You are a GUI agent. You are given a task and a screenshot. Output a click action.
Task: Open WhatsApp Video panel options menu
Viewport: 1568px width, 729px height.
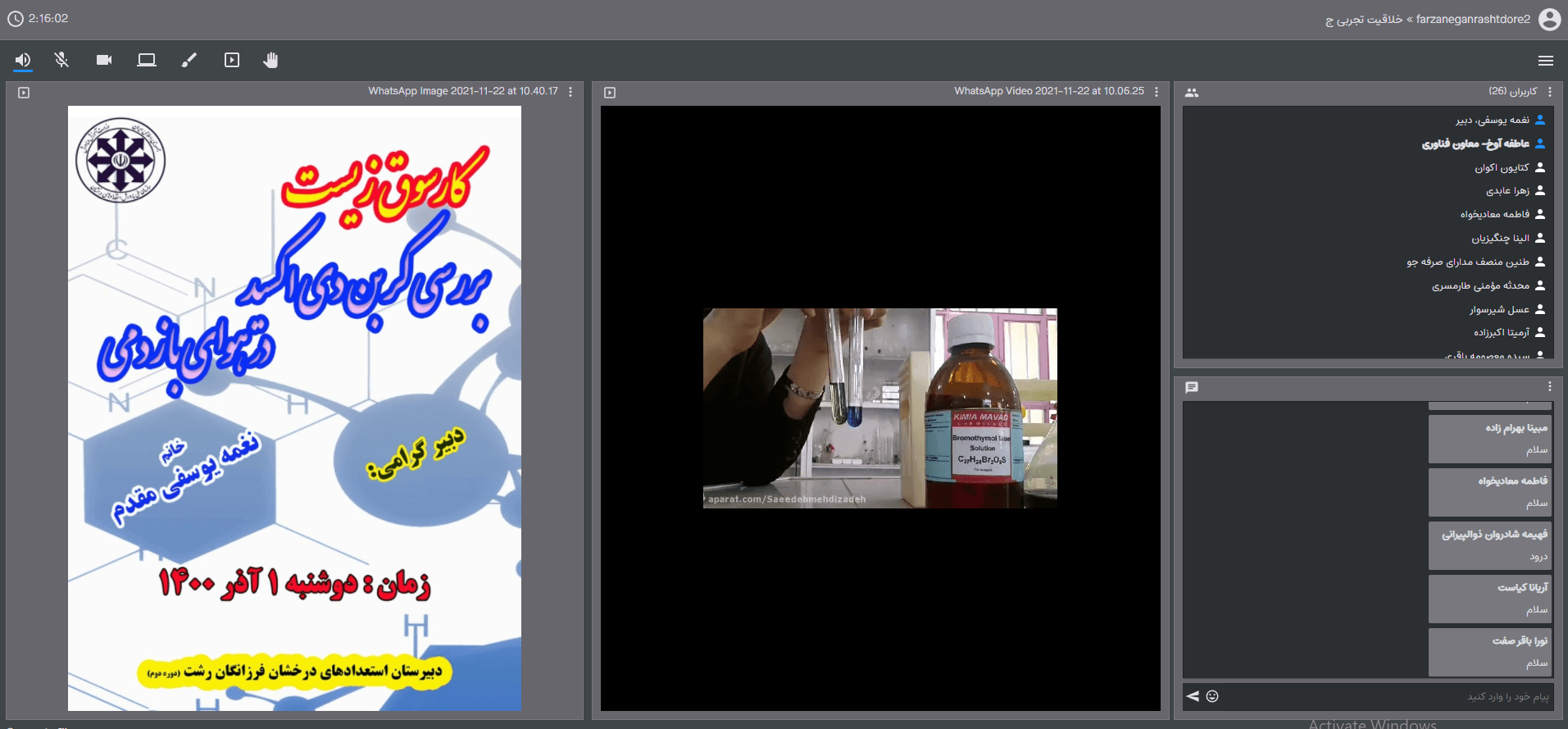(1157, 92)
